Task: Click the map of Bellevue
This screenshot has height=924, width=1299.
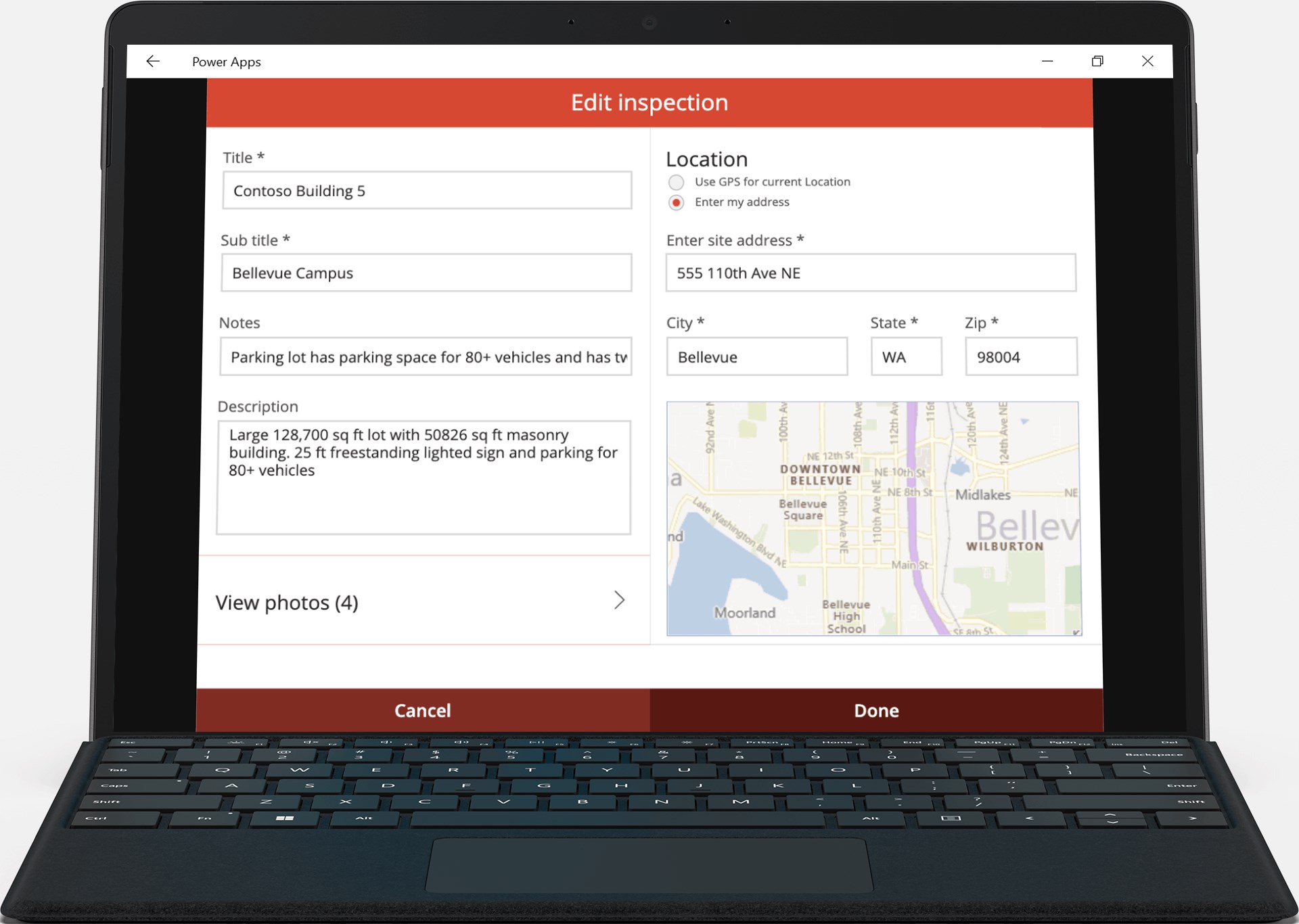Action: pyautogui.click(x=872, y=519)
